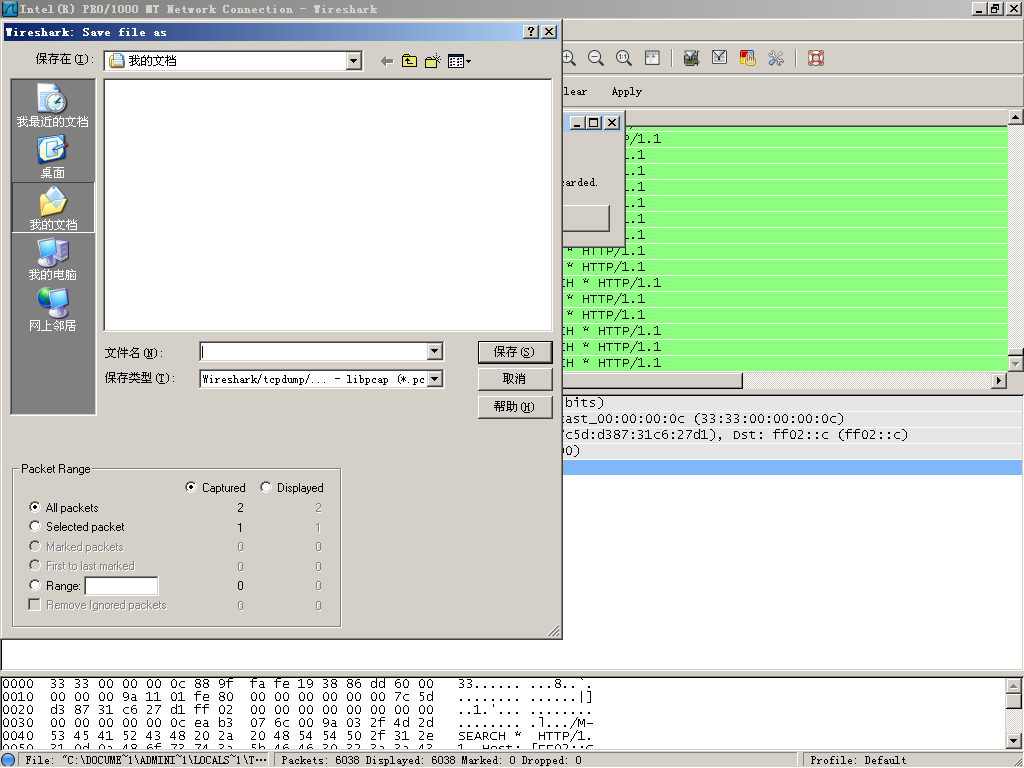Viewport: 1024px width, 768px height.
Task: Select the Captured radio button
Action: pyautogui.click(x=191, y=487)
